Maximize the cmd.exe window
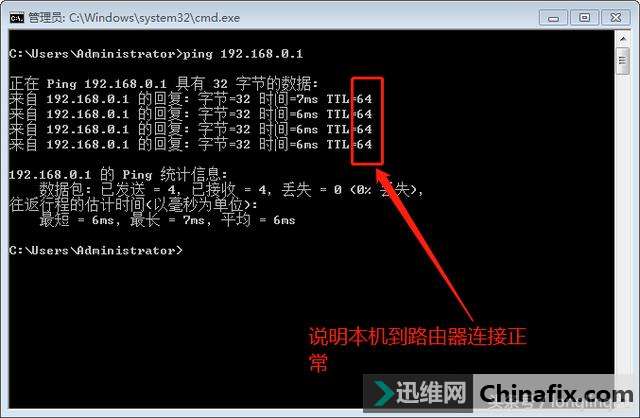The height and width of the screenshot is (418, 640). (584, 18)
